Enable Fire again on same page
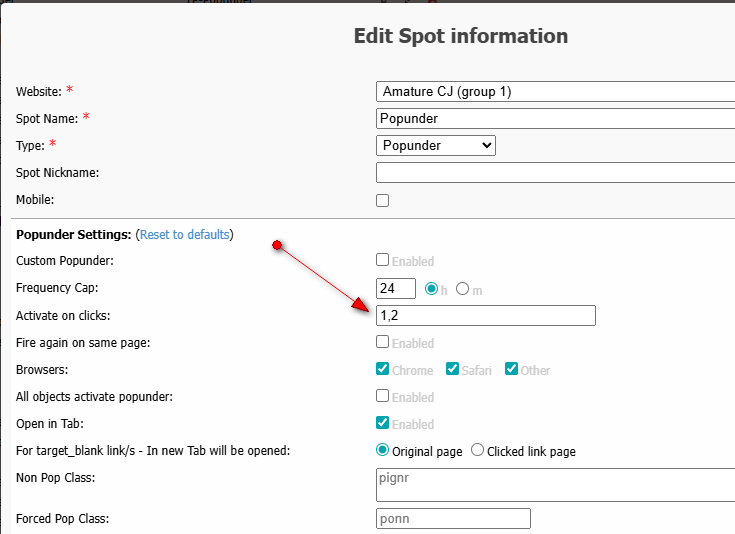Viewport: 735px width, 534px height. tap(382, 342)
